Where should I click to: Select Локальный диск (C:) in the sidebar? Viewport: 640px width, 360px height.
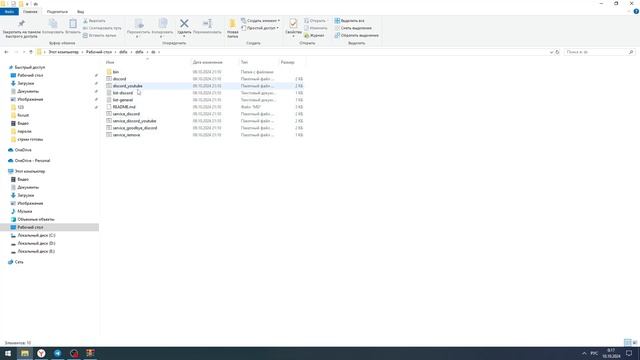(x=36, y=235)
